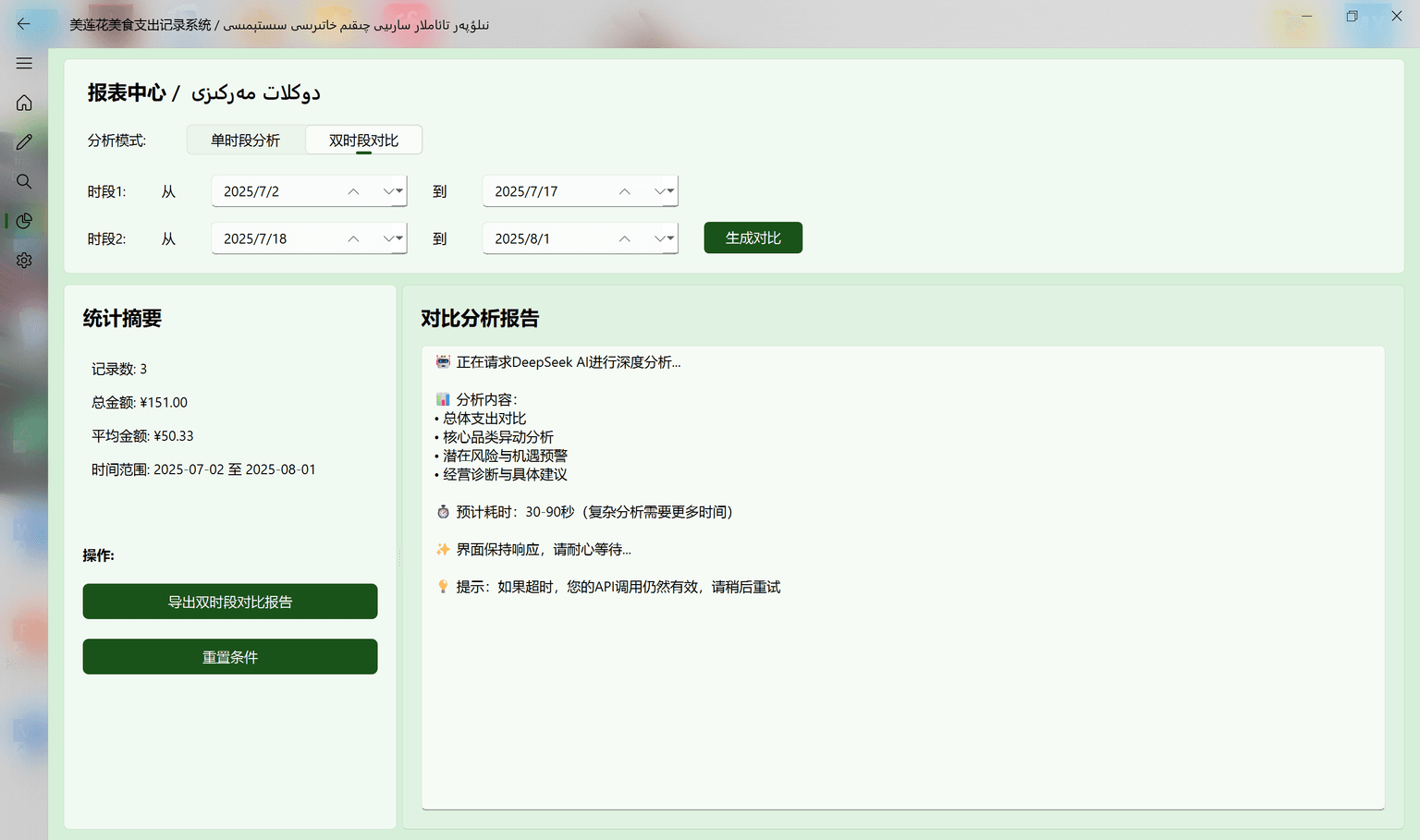Increase the 时段2 end date with up arrow
Viewport: 1420px width, 840px height.
[x=625, y=238]
